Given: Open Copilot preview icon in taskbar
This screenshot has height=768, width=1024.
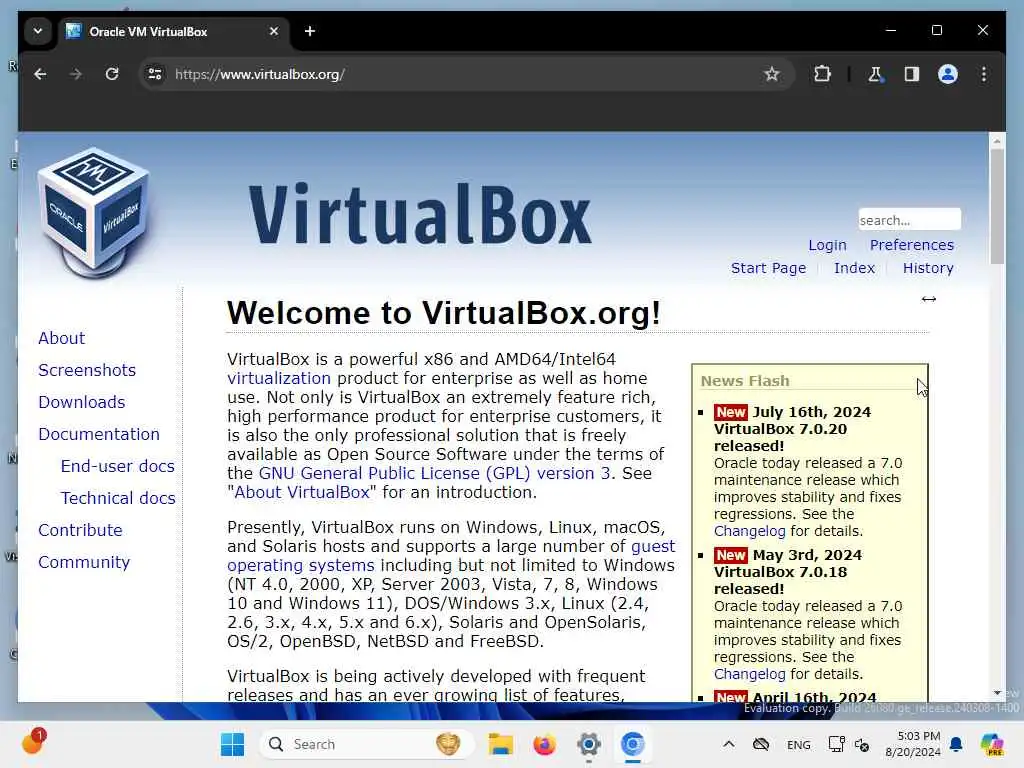Looking at the screenshot, I should pyautogui.click(x=991, y=744).
